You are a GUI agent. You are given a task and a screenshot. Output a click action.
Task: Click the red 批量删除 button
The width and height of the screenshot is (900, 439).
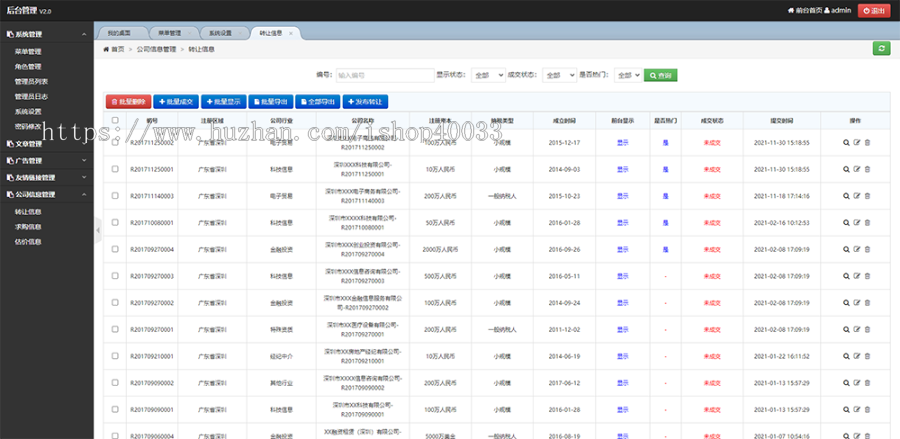pos(127,101)
